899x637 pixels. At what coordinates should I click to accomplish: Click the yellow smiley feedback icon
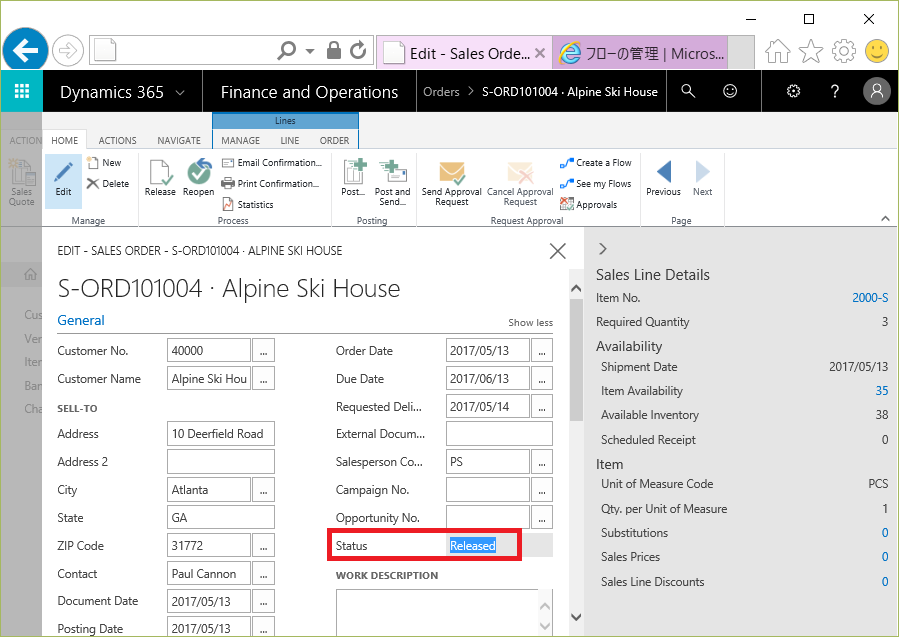[x=877, y=51]
